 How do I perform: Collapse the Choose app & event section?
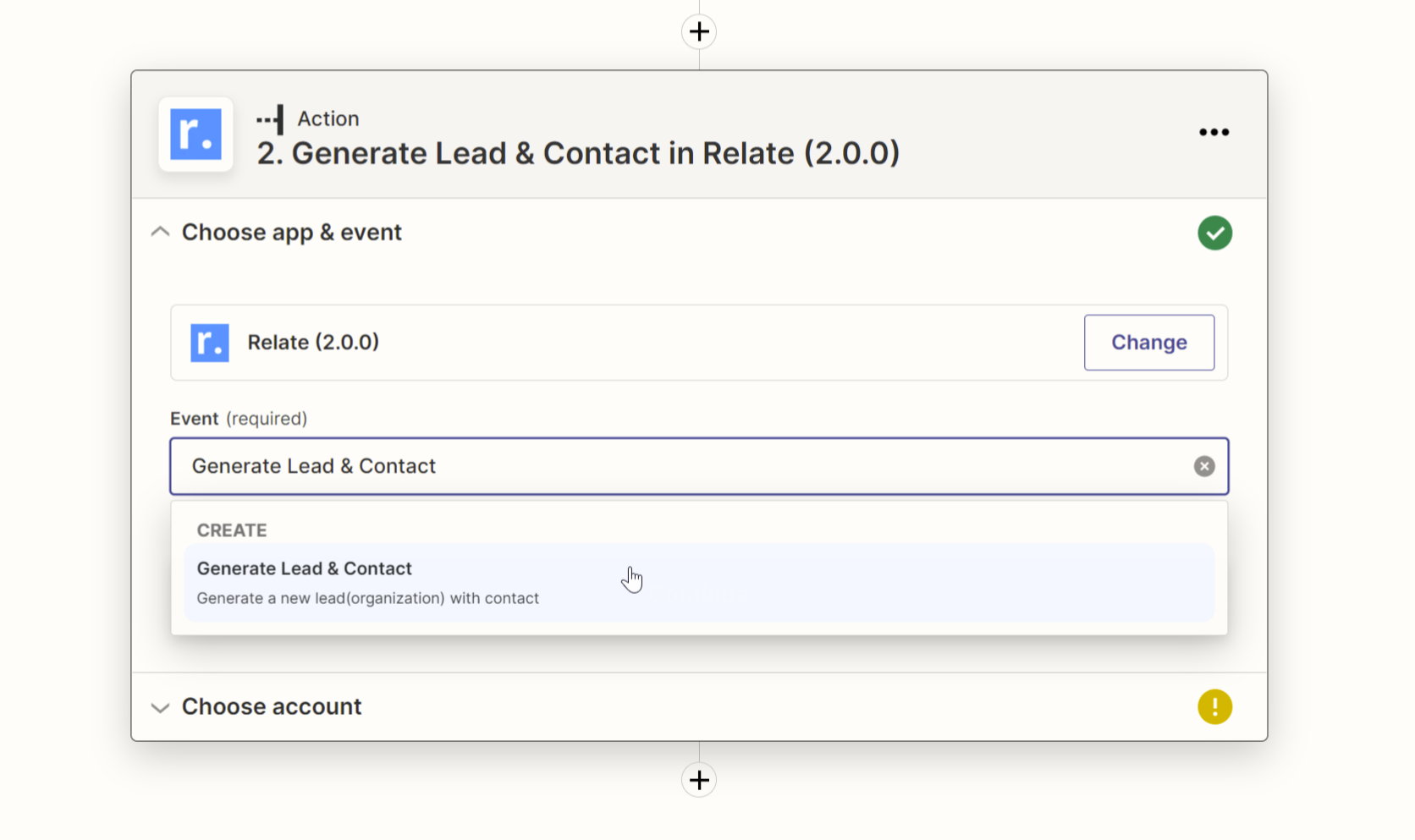[x=160, y=231]
